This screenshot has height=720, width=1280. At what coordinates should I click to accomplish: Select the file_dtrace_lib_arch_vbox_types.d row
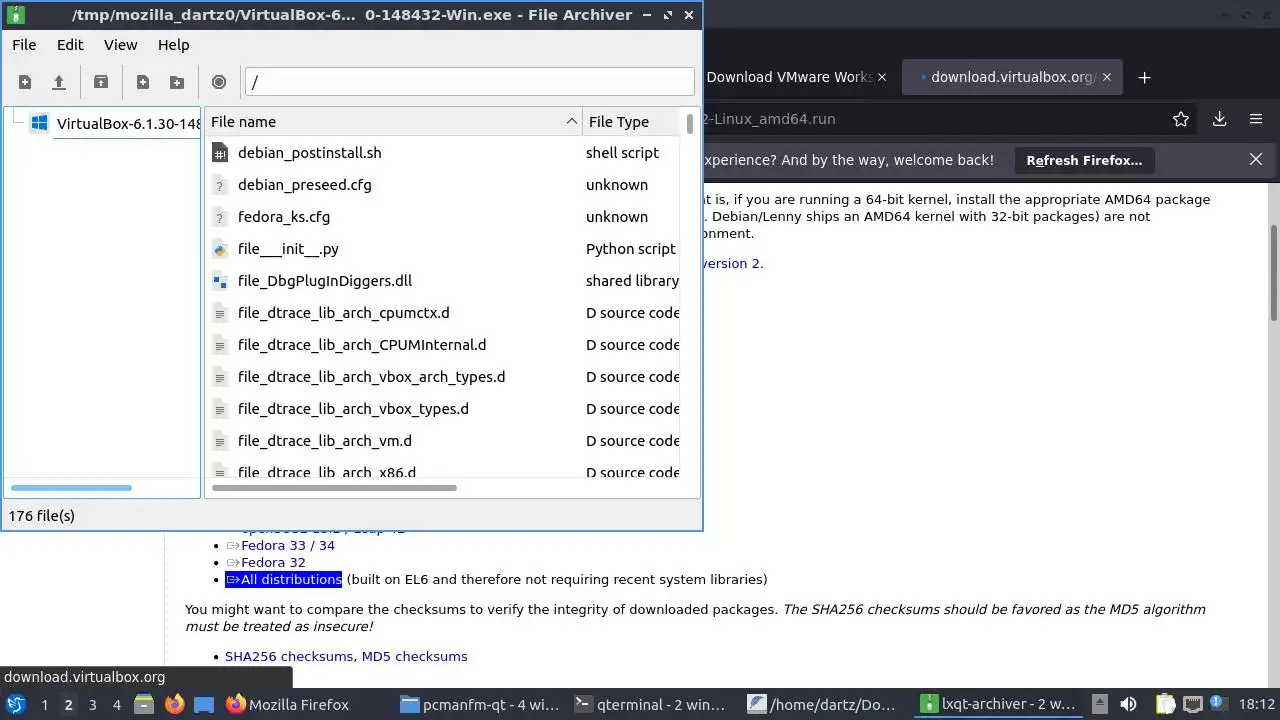click(x=444, y=409)
